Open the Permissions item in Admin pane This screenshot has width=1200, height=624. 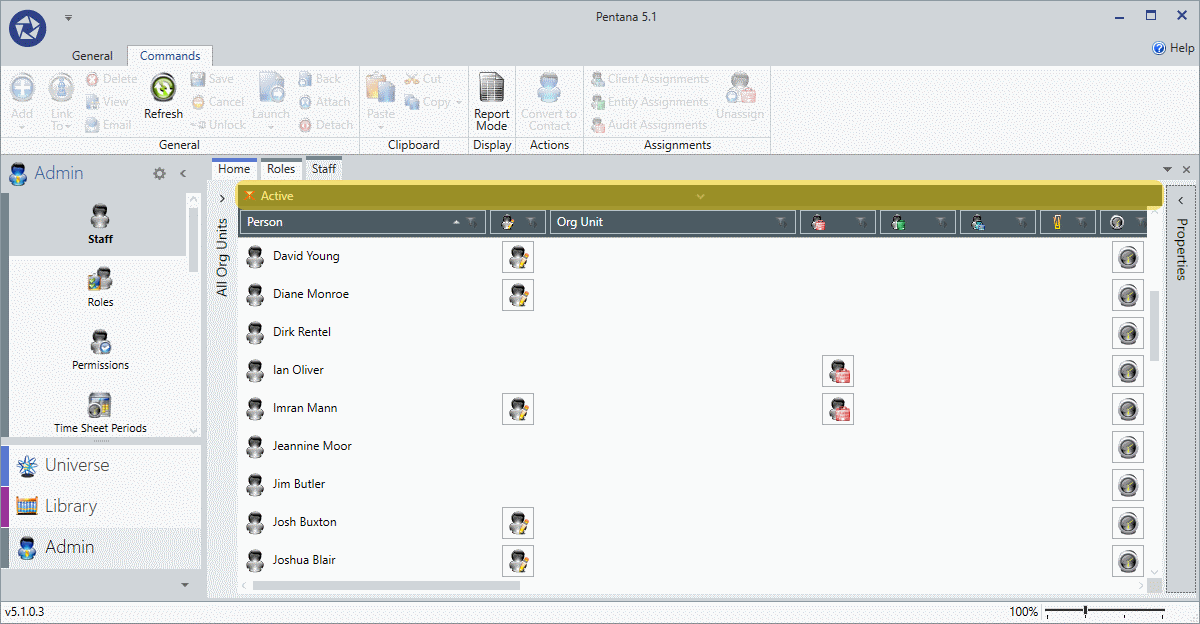click(100, 350)
